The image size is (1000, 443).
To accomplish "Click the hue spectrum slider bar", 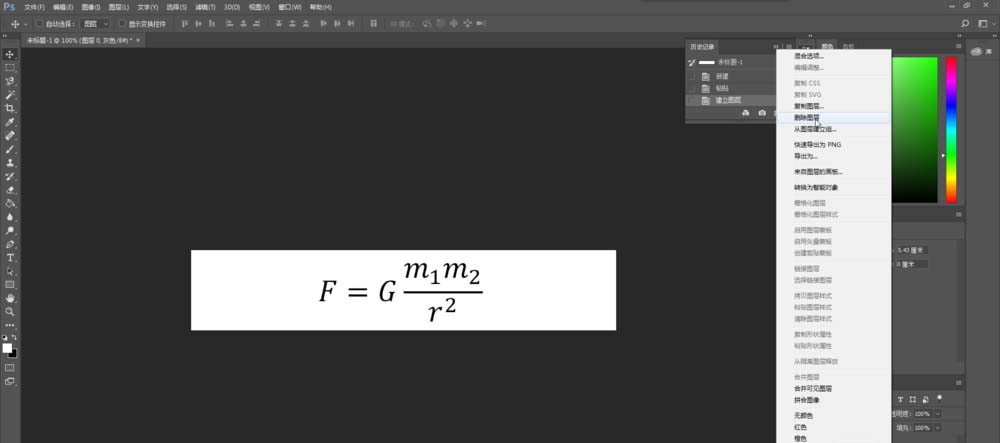I will [x=951, y=130].
